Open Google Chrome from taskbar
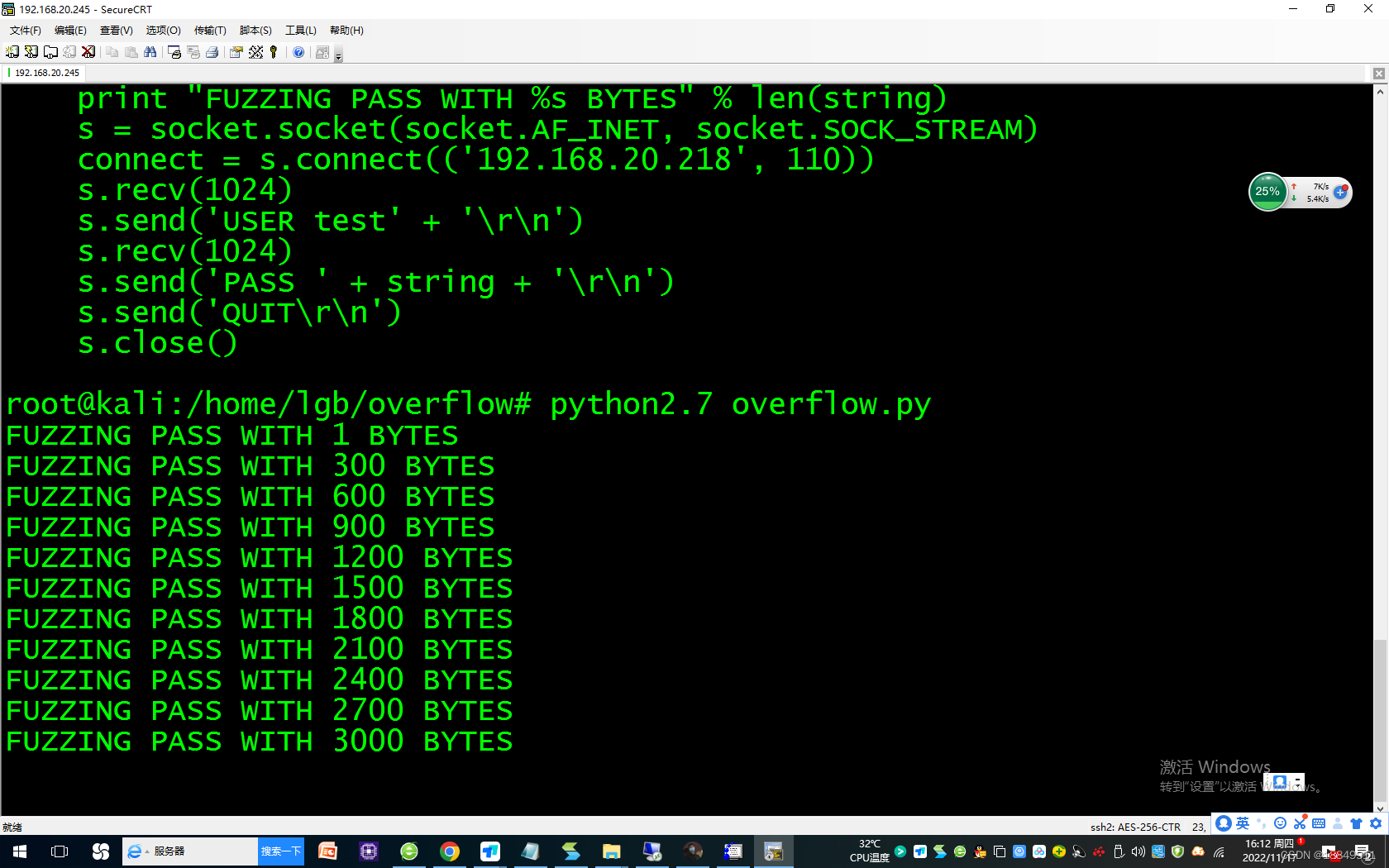This screenshot has width=1389, height=868. coord(450,851)
